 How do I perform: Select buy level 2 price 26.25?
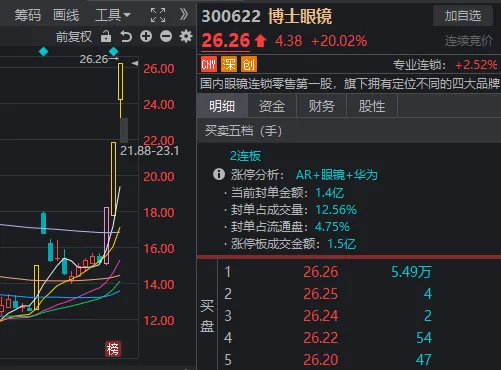[x=321, y=294]
